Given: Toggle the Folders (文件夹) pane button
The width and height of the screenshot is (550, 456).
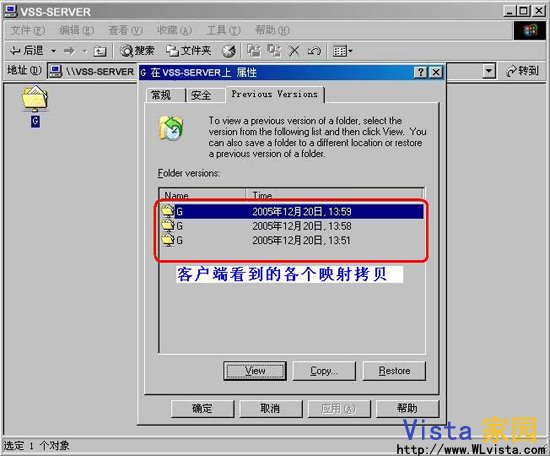Looking at the screenshot, I should click(x=188, y=51).
